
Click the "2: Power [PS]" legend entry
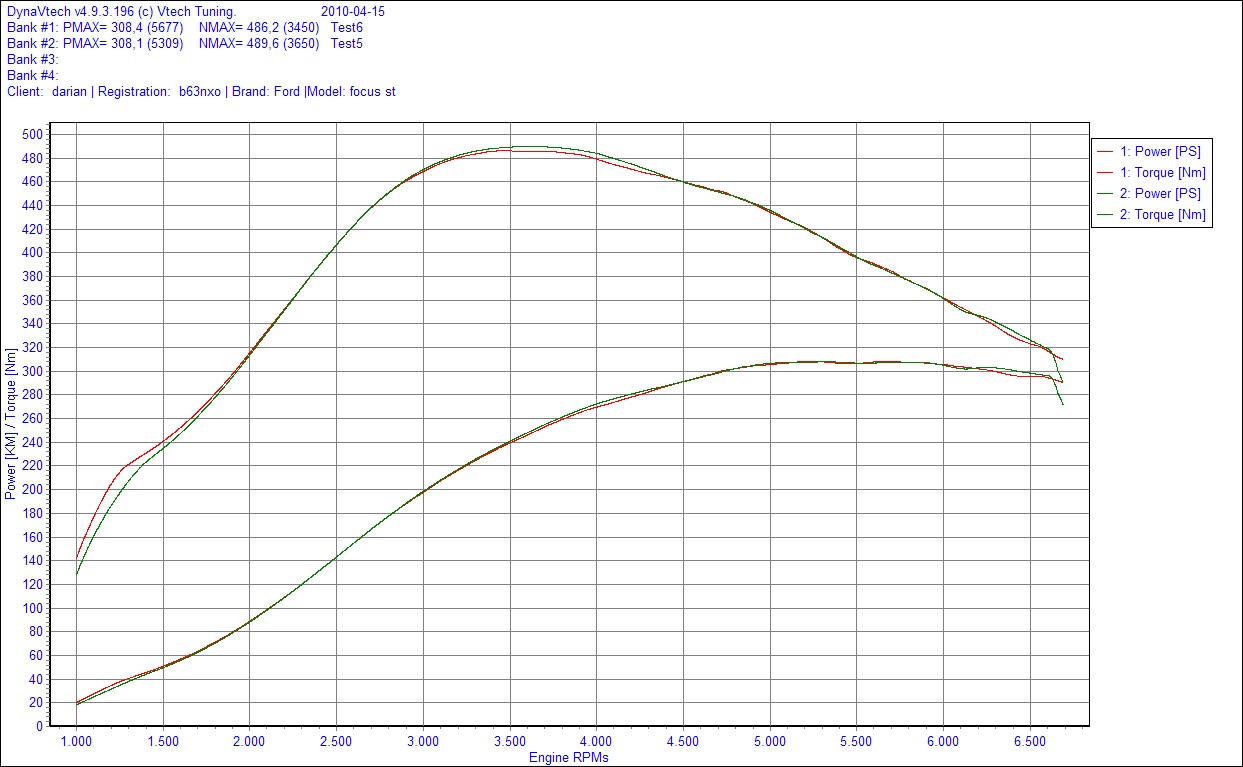point(1160,194)
